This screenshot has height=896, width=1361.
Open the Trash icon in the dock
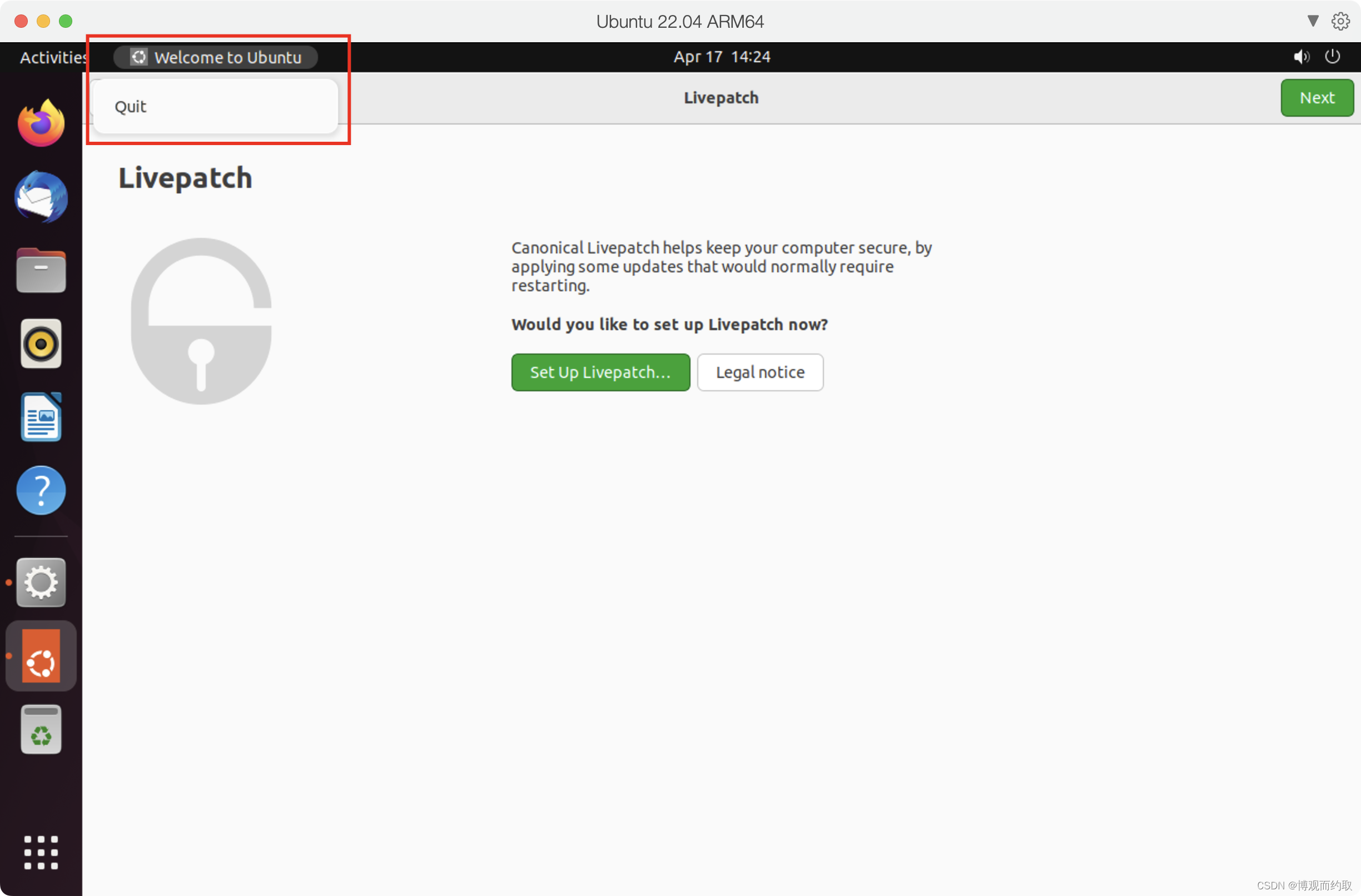[41, 729]
